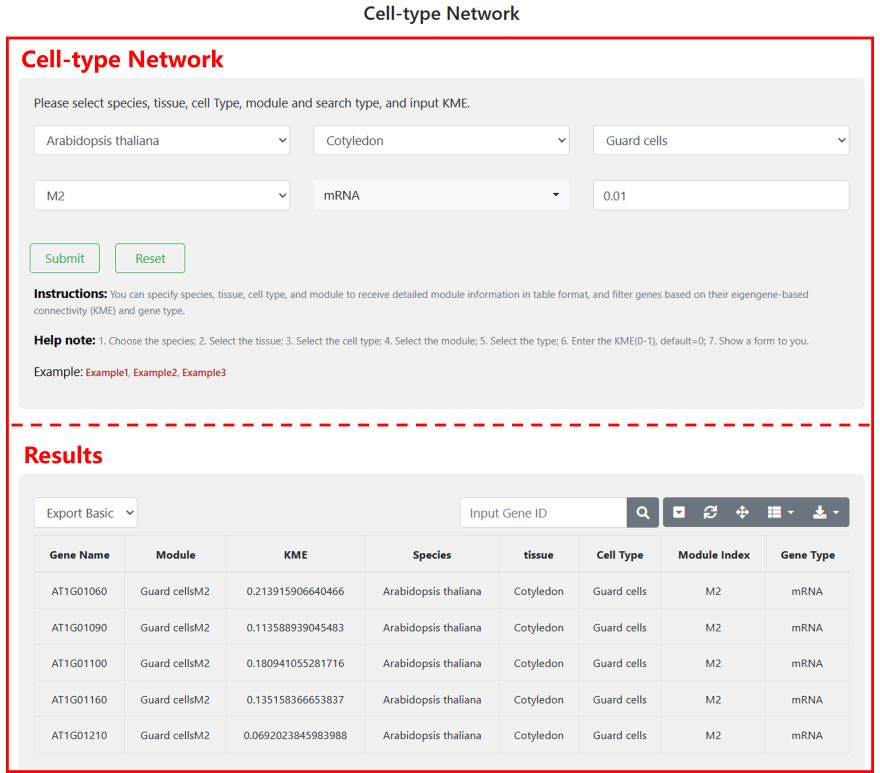Focus the Input Gene ID search box
The height and width of the screenshot is (773, 880).
point(543,513)
